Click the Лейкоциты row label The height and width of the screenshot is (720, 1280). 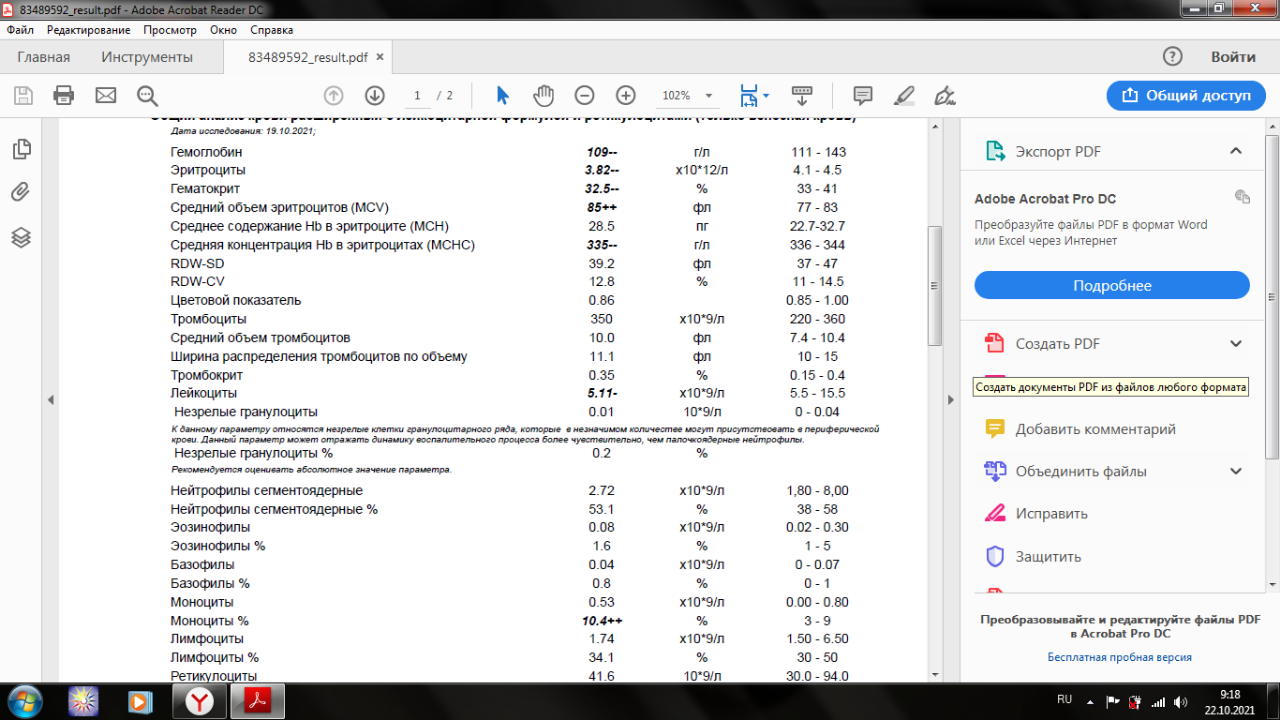coord(204,393)
